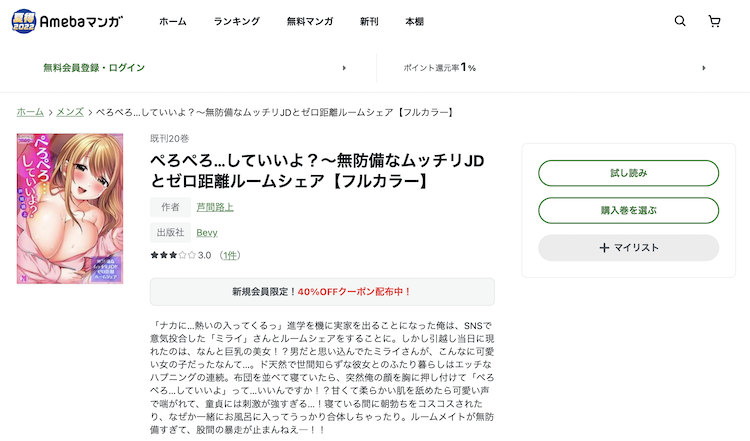Click 無料会員登録・ログイン link
Image resolution: width=750 pixels, height=441 pixels.
pos(94,68)
